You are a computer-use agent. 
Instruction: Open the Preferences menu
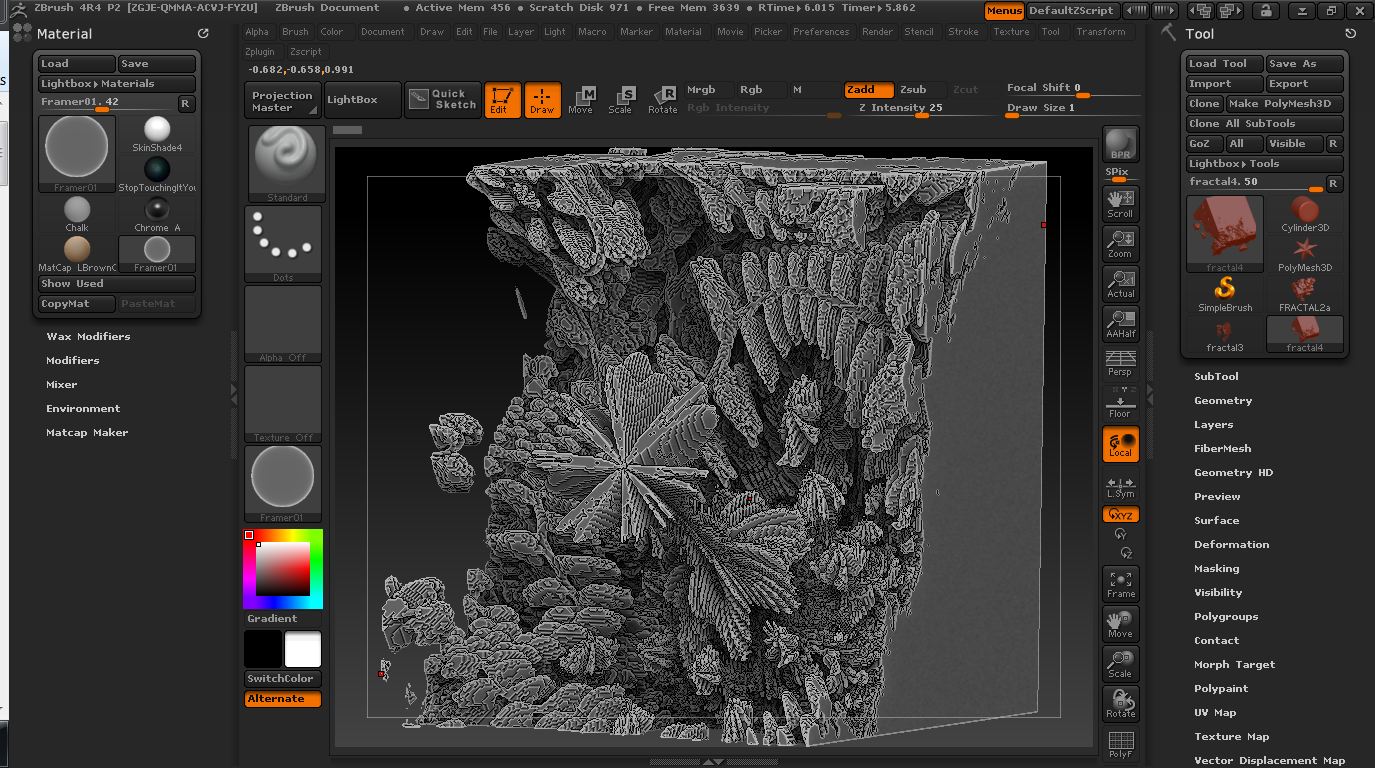pos(821,32)
